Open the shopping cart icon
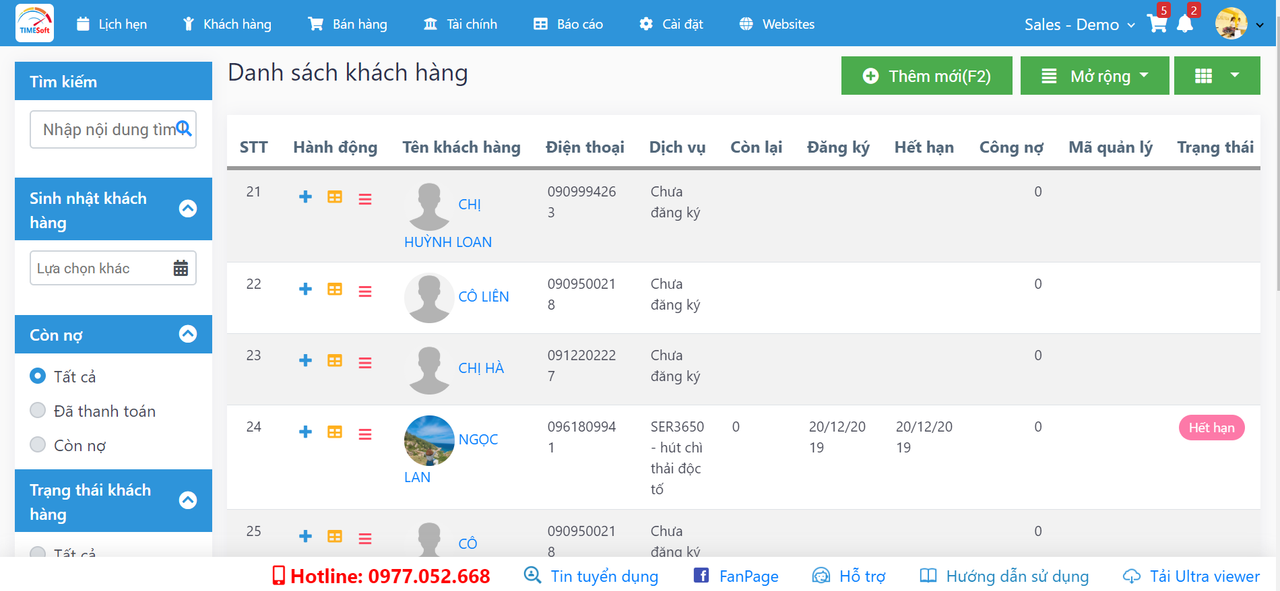Screen dimensions: 1280x591 (x=1157, y=24)
